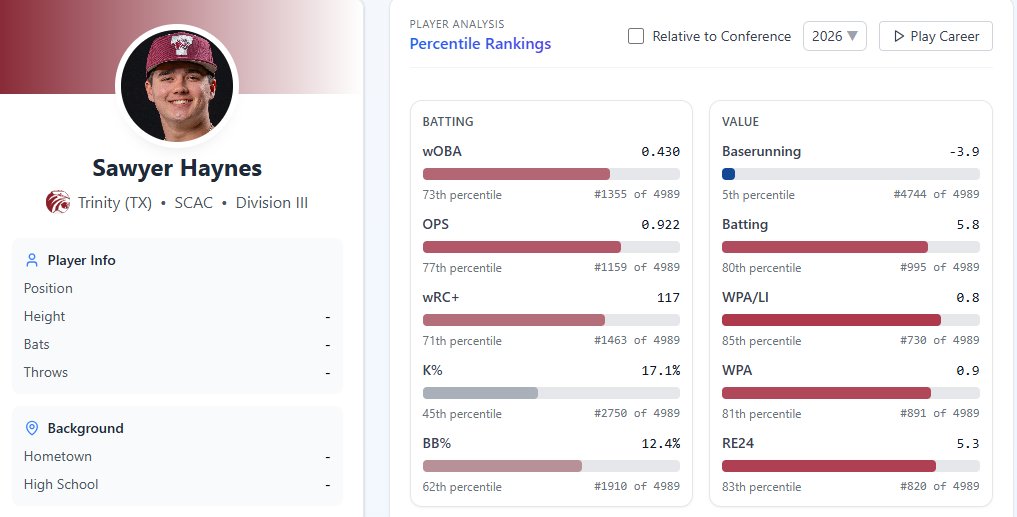Click the Background location pin icon

click(x=32, y=428)
